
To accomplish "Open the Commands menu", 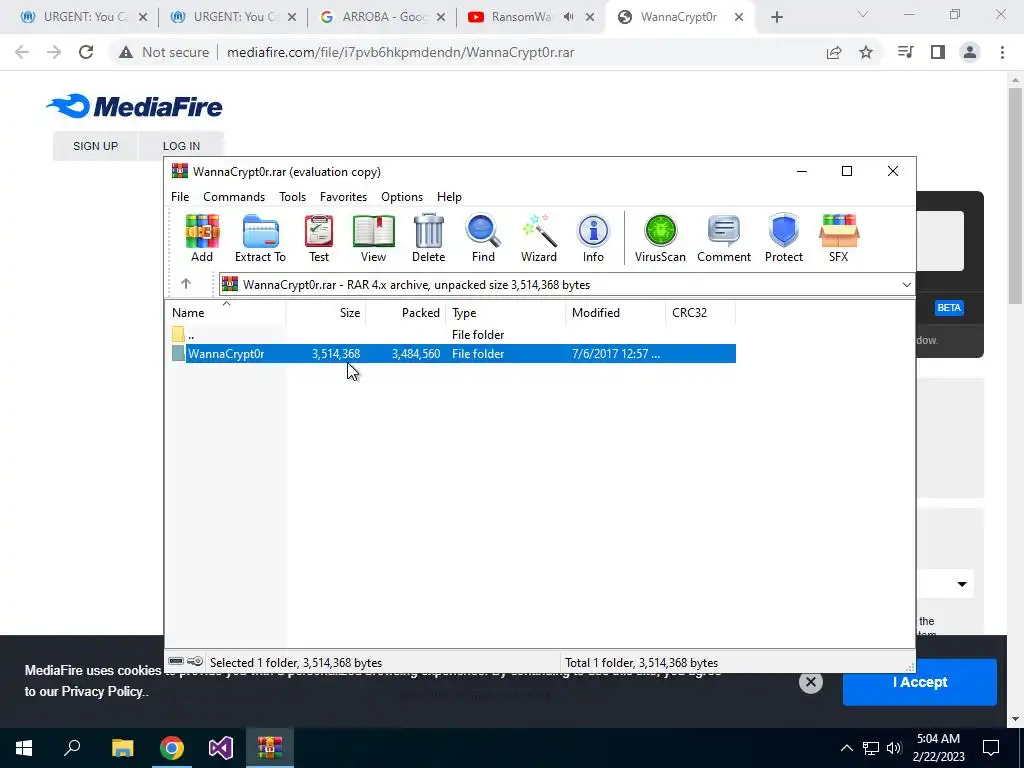I will pyautogui.click(x=234, y=197).
